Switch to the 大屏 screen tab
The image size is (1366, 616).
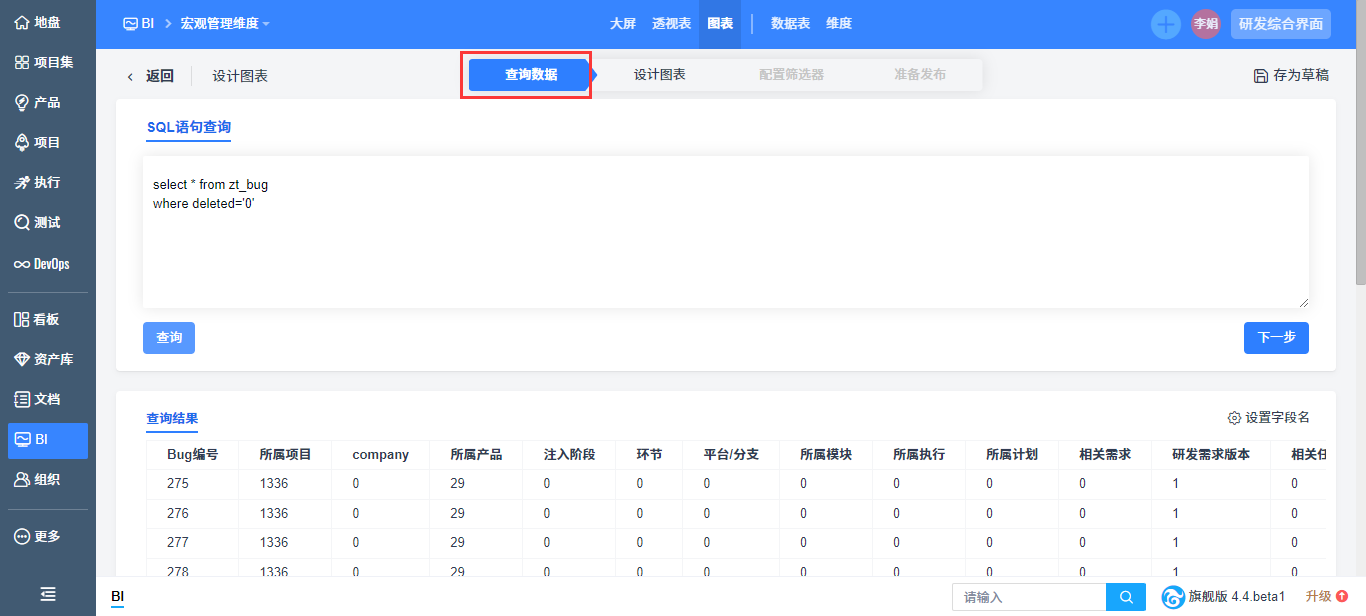[623, 24]
